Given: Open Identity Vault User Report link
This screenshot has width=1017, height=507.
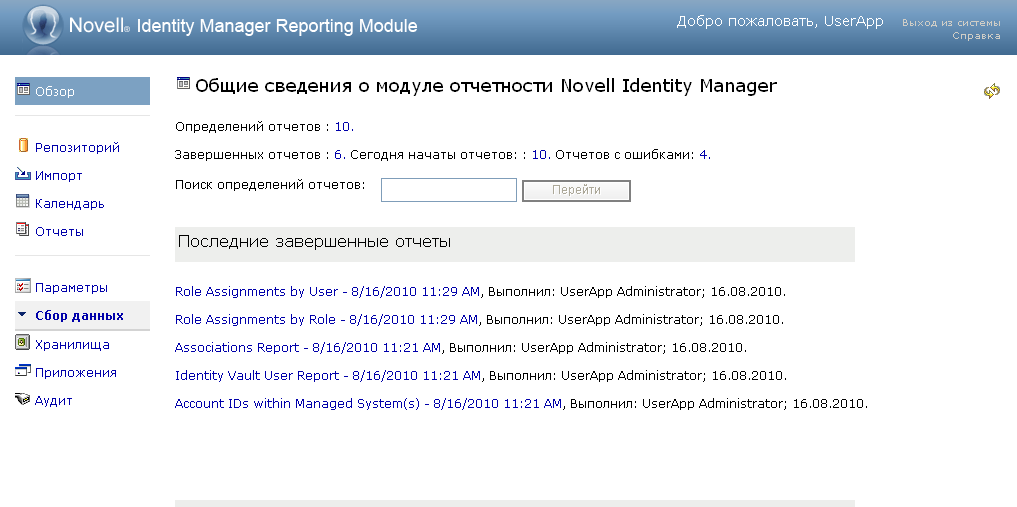Looking at the screenshot, I should (328, 375).
